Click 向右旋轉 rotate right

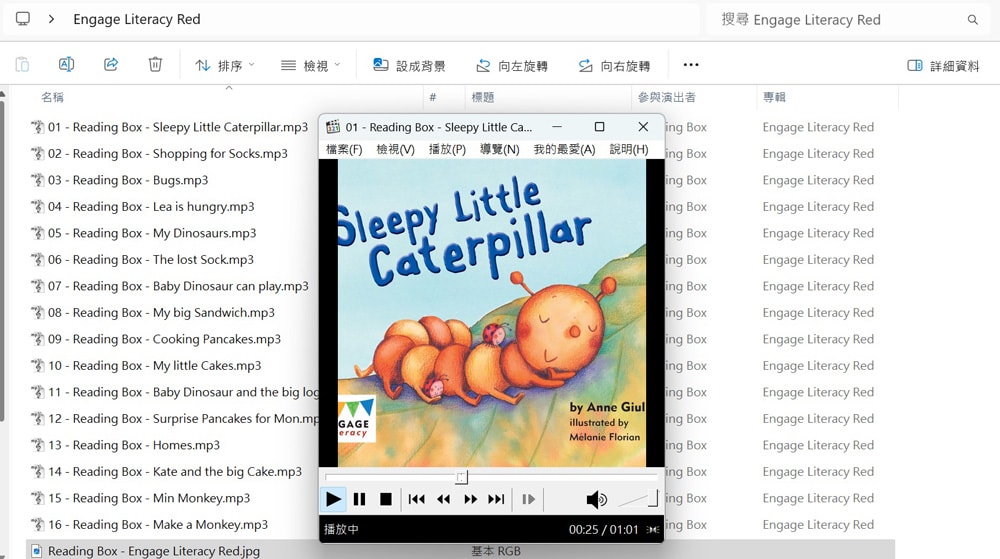pos(614,65)
